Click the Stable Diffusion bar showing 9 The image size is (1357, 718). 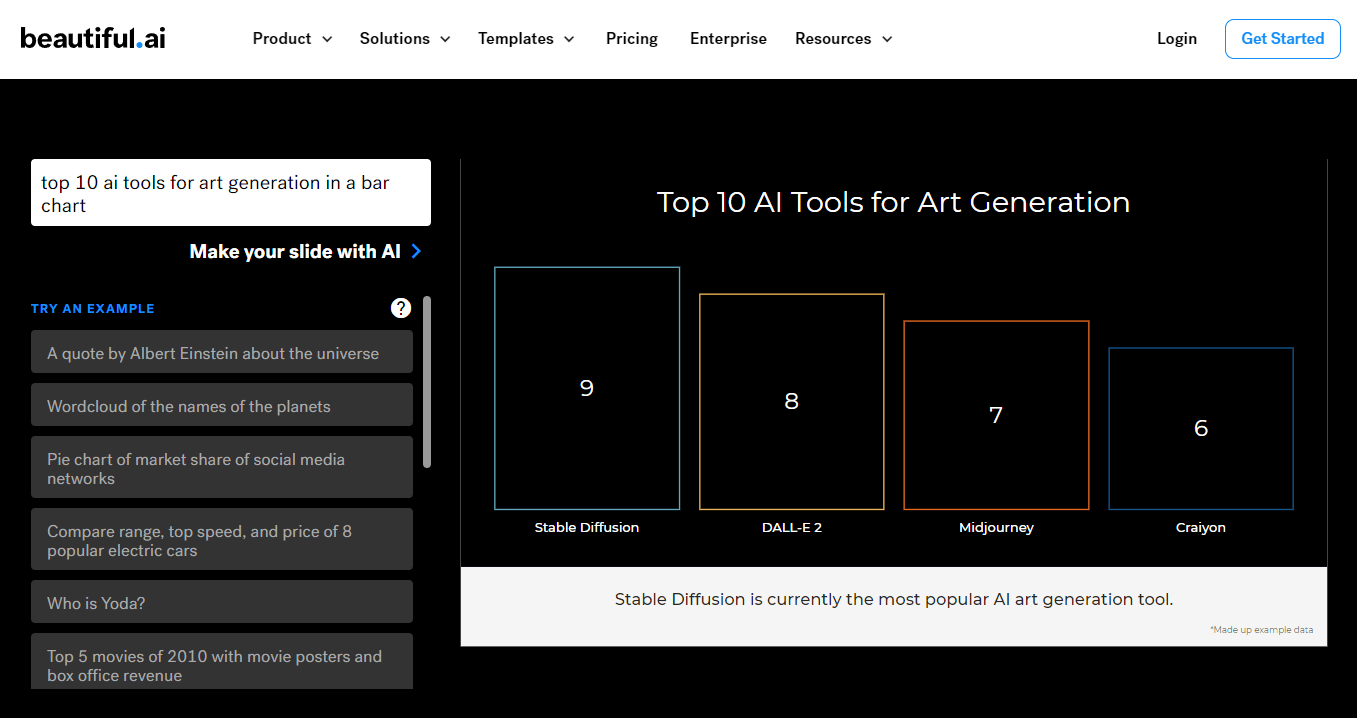pos(587,388)
